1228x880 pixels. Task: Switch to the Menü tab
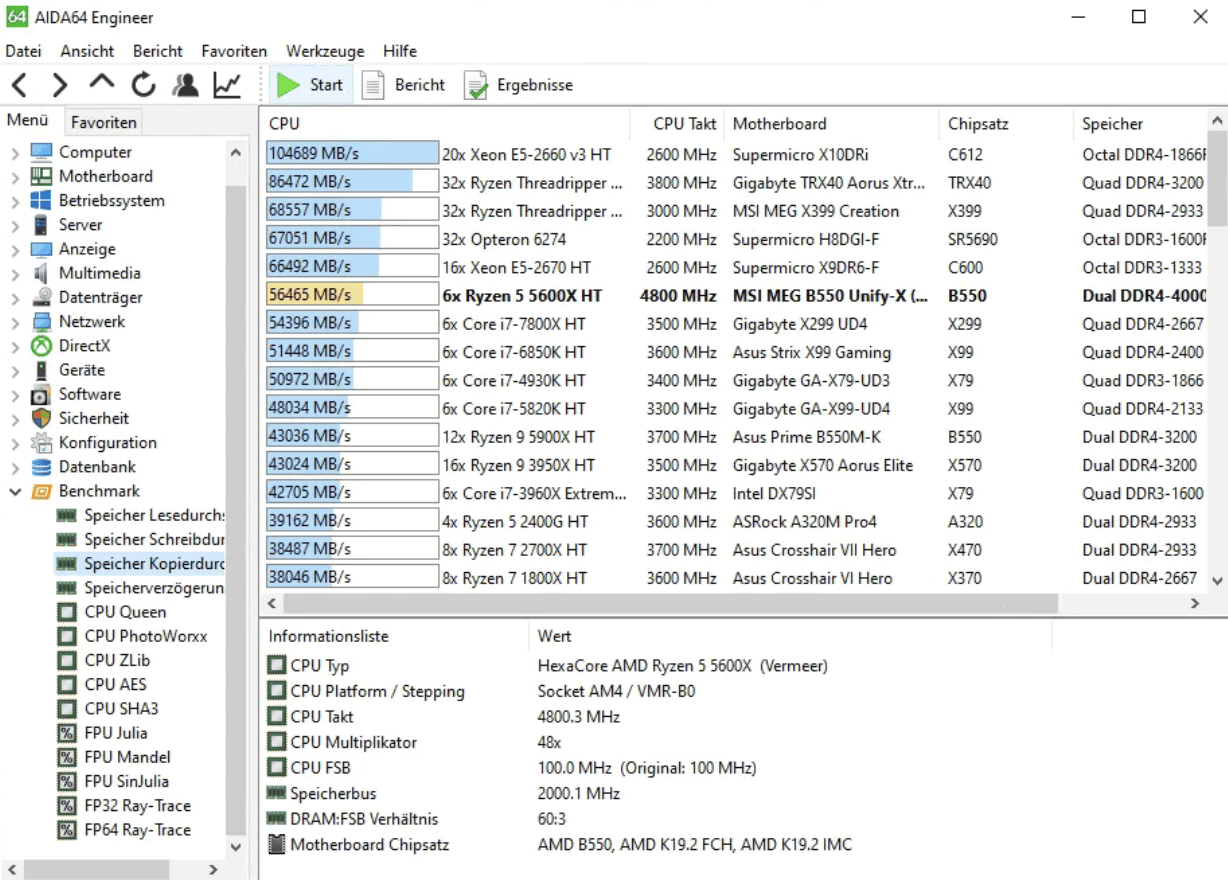point(28,120)
